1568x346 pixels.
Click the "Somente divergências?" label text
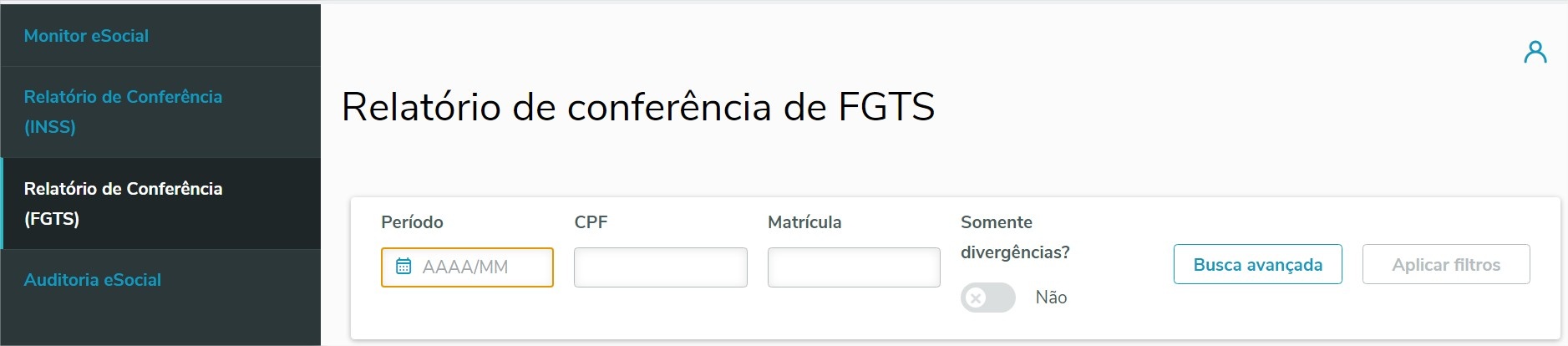click(1014, 237)
